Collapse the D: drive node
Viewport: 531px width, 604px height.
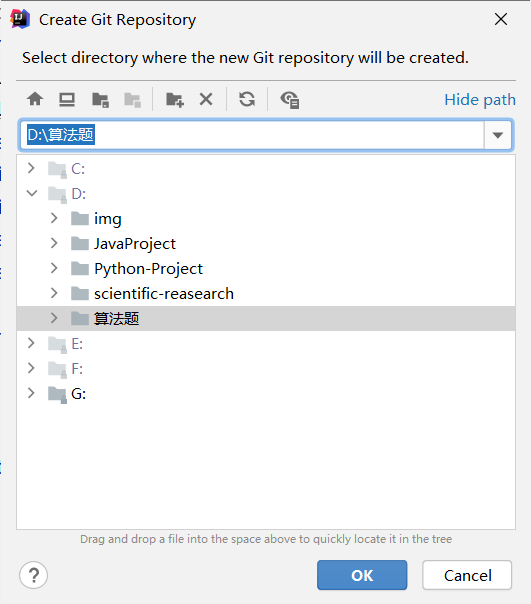click(x=32, y=193)
